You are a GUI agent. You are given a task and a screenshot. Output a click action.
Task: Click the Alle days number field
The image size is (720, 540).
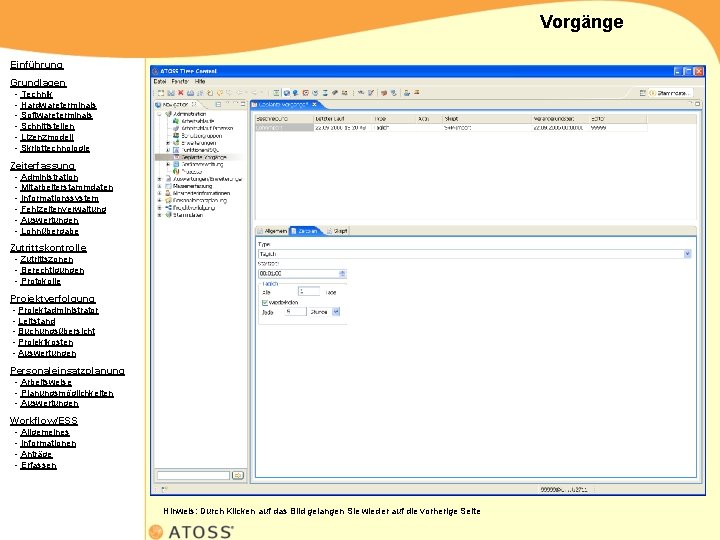309,292
